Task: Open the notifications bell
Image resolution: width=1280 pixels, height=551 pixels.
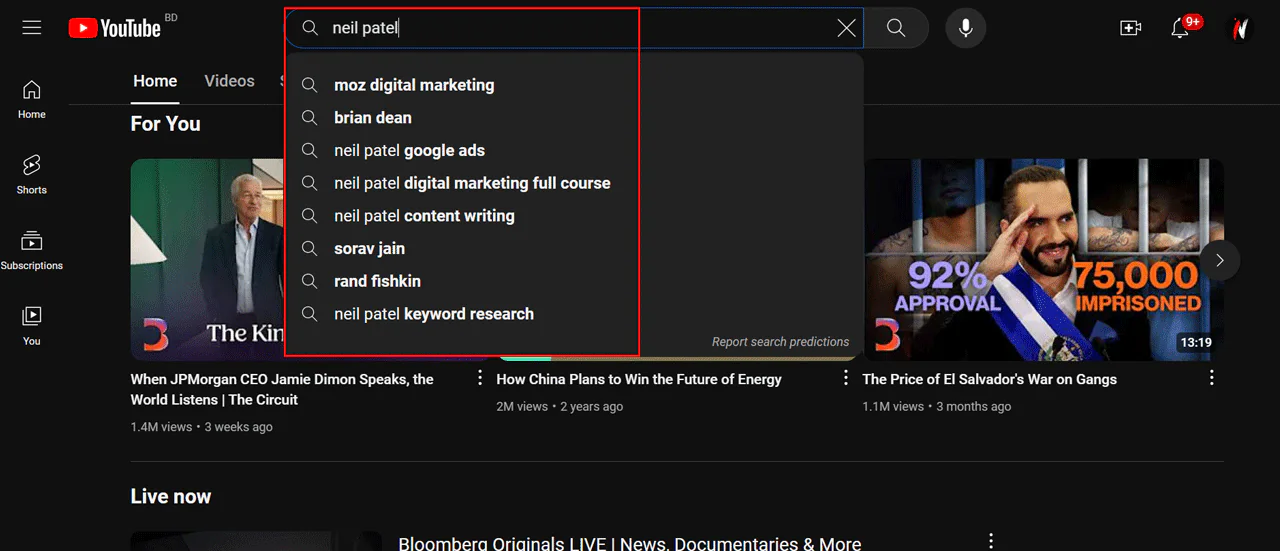Action: (1181, 28)
